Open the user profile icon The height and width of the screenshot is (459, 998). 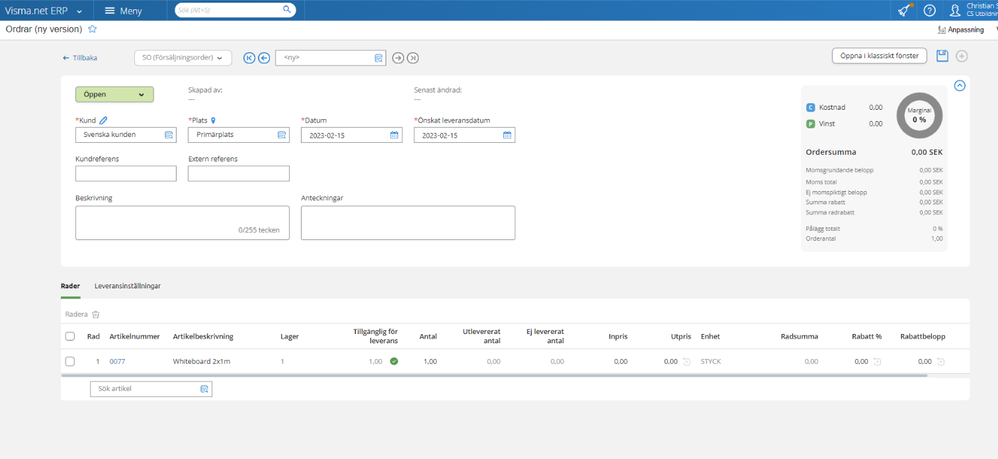pos(954,10)
